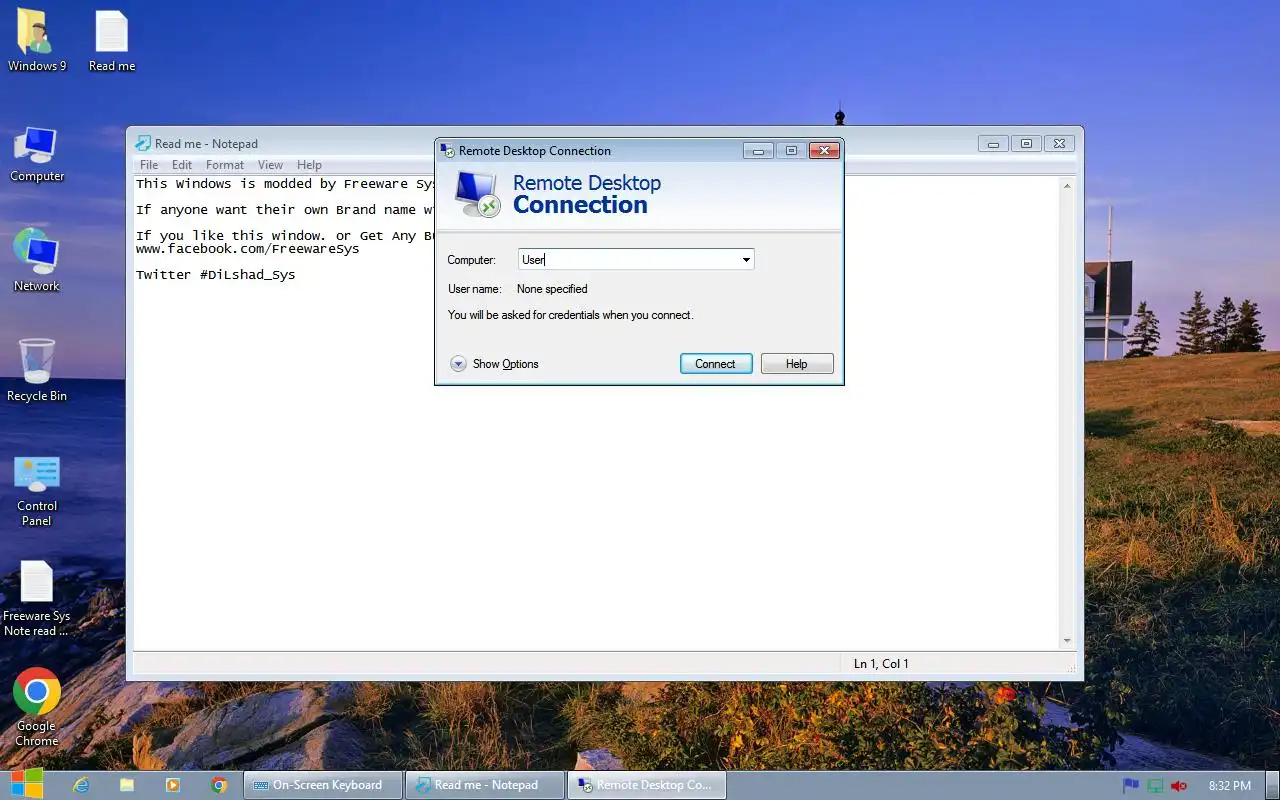This screenshot has height=800, width=1280.
Task: Select the Google Chrome desktop shortcut
Action: pyautogui.click(x=37, y=707)
